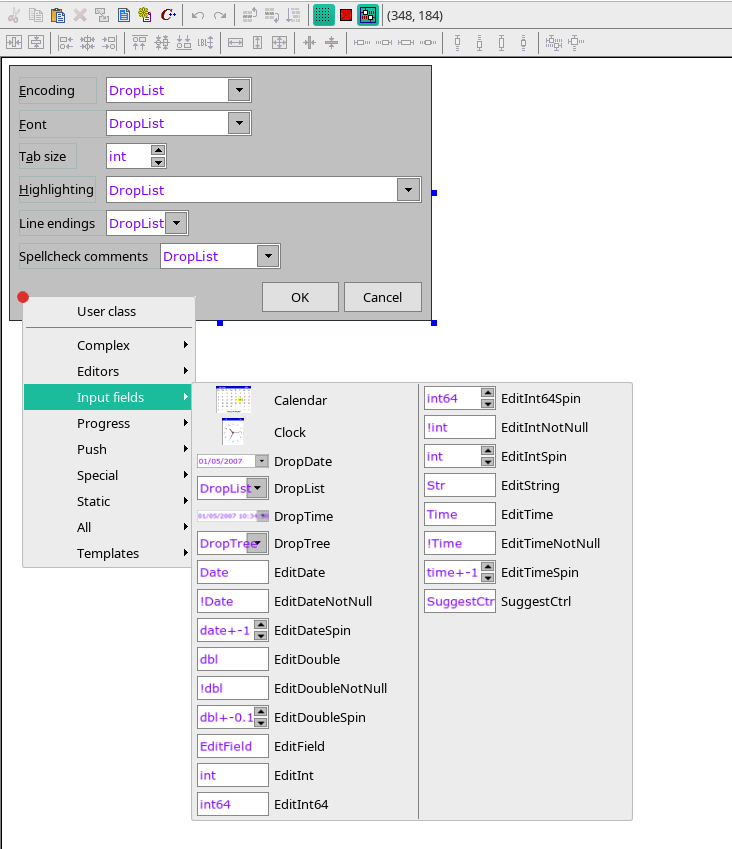Viewport: 732px width, 849px height.
Task: Choose the DropDate control preview
Action: 233,461
